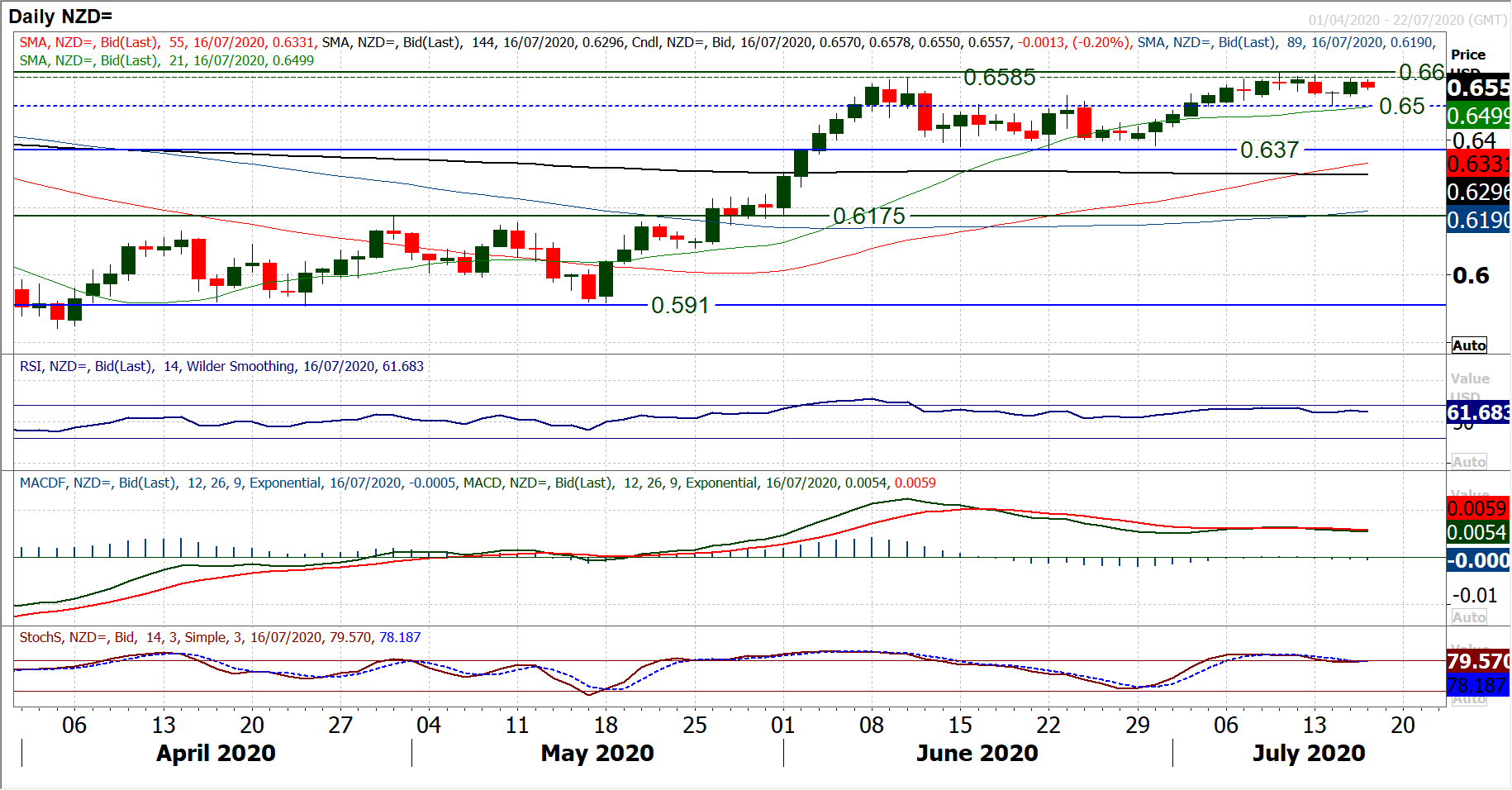Screen dimensions: 1512x790
Task: Select the "Daily NZD=" chart title
Action: coord(60,17)
